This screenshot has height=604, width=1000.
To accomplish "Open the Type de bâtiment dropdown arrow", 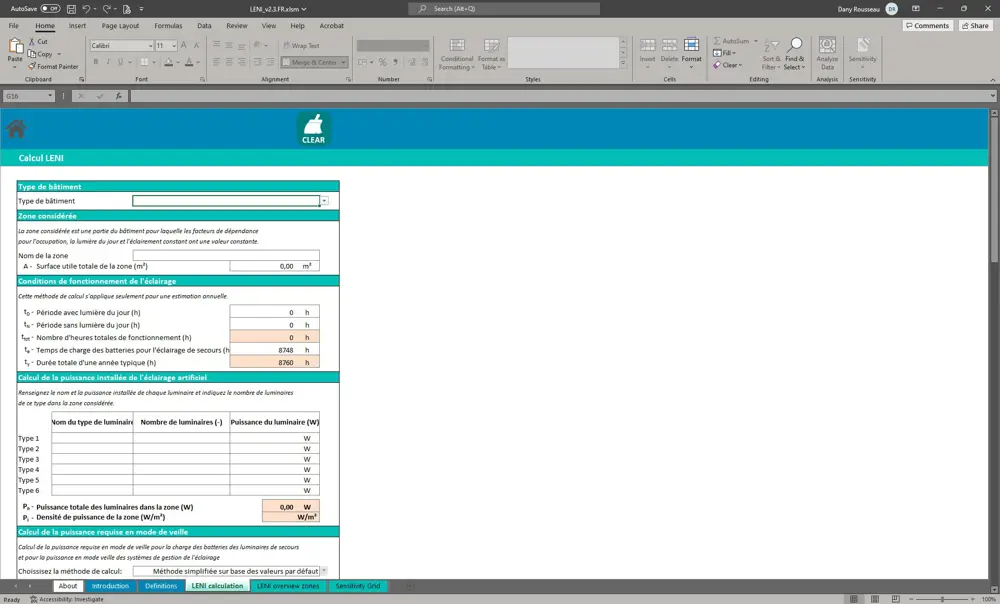I will coord(324,201).
